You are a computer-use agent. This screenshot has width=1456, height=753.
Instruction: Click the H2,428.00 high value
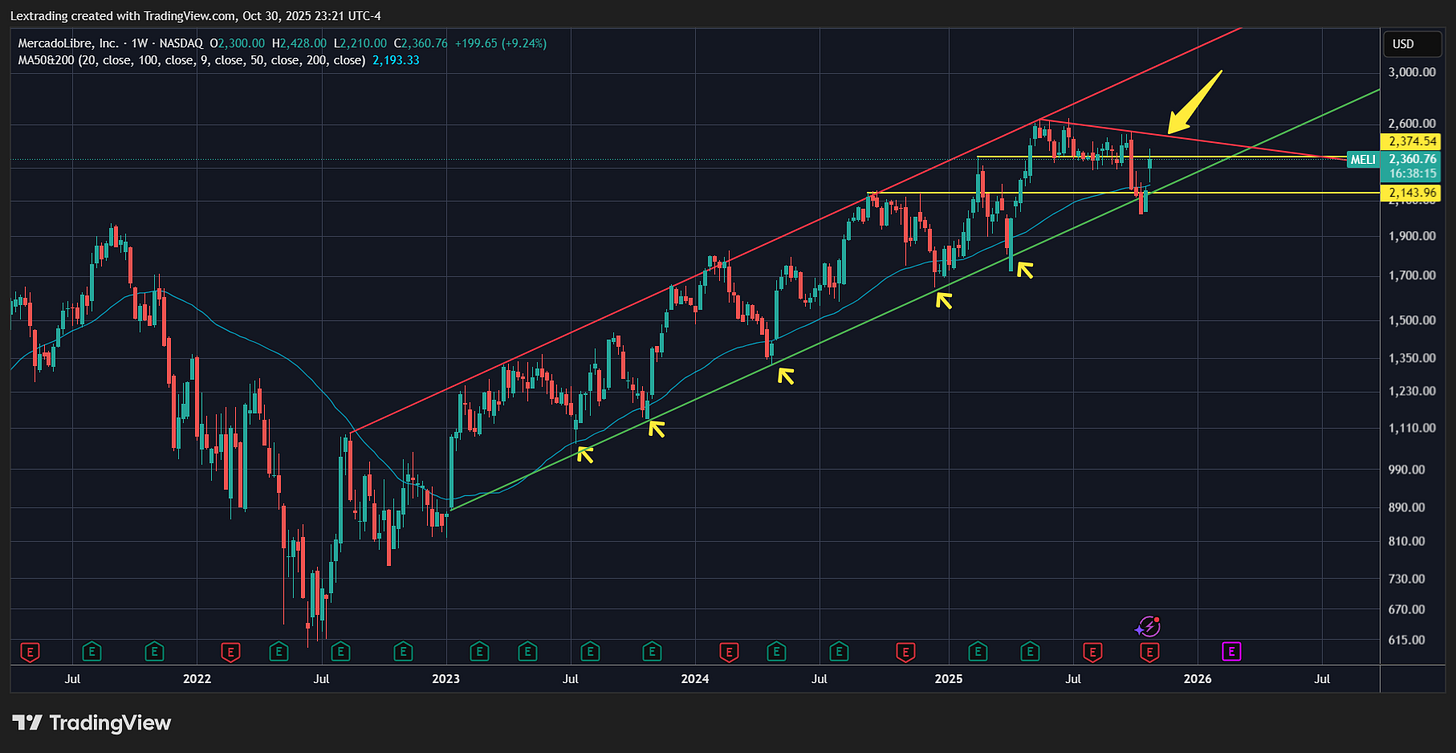[x=299, y=44]
